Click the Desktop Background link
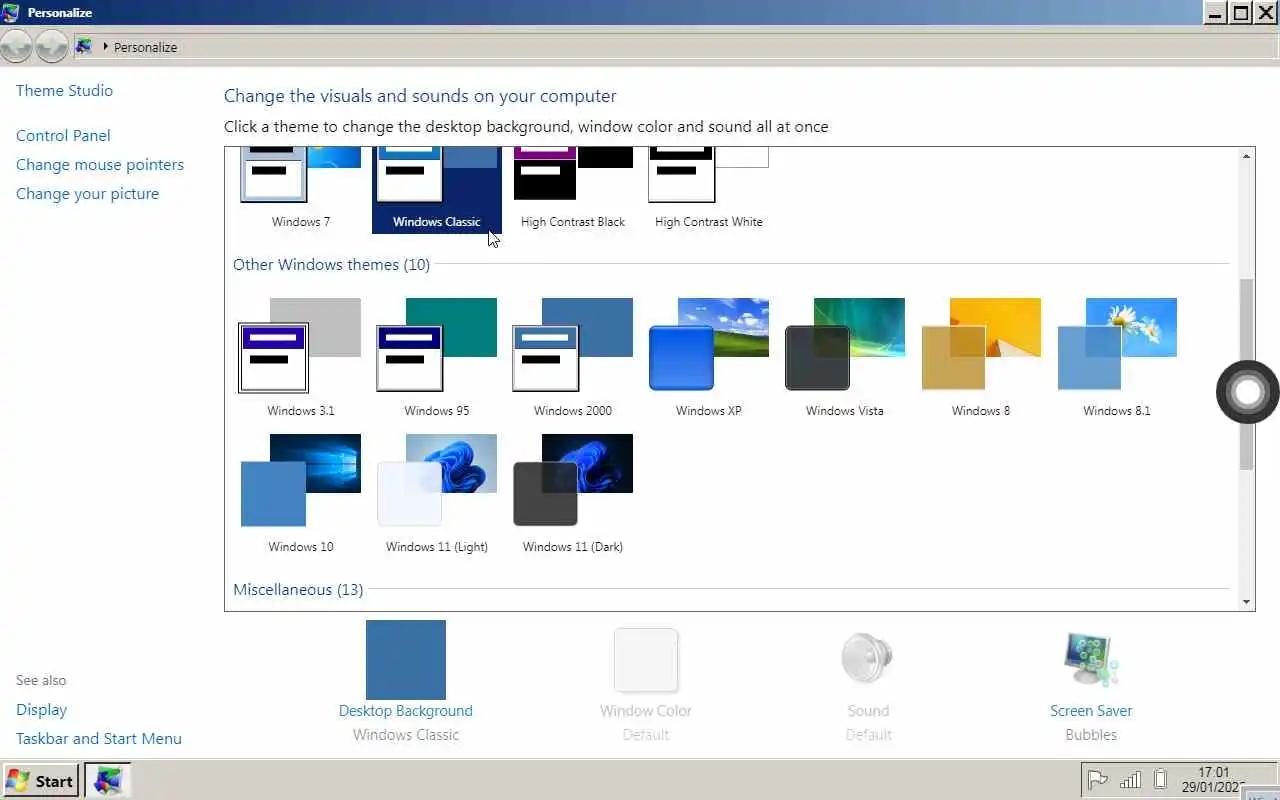The height and width of the screenshot is (800, 1280). [406, 711]
